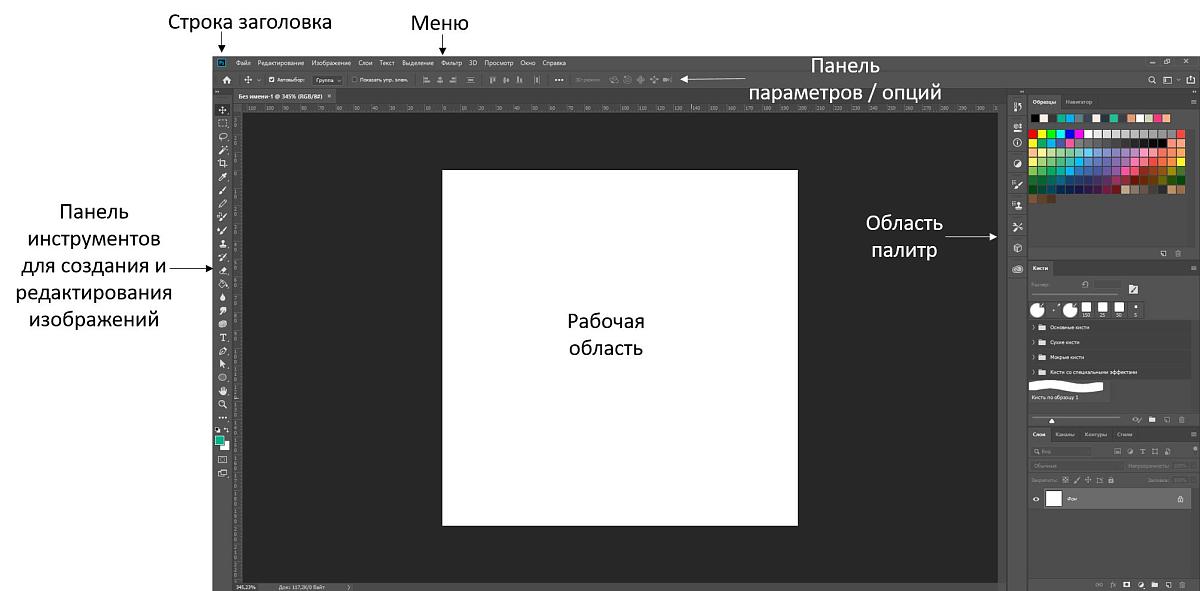Select the Eyedropper tool

[222, 177]
